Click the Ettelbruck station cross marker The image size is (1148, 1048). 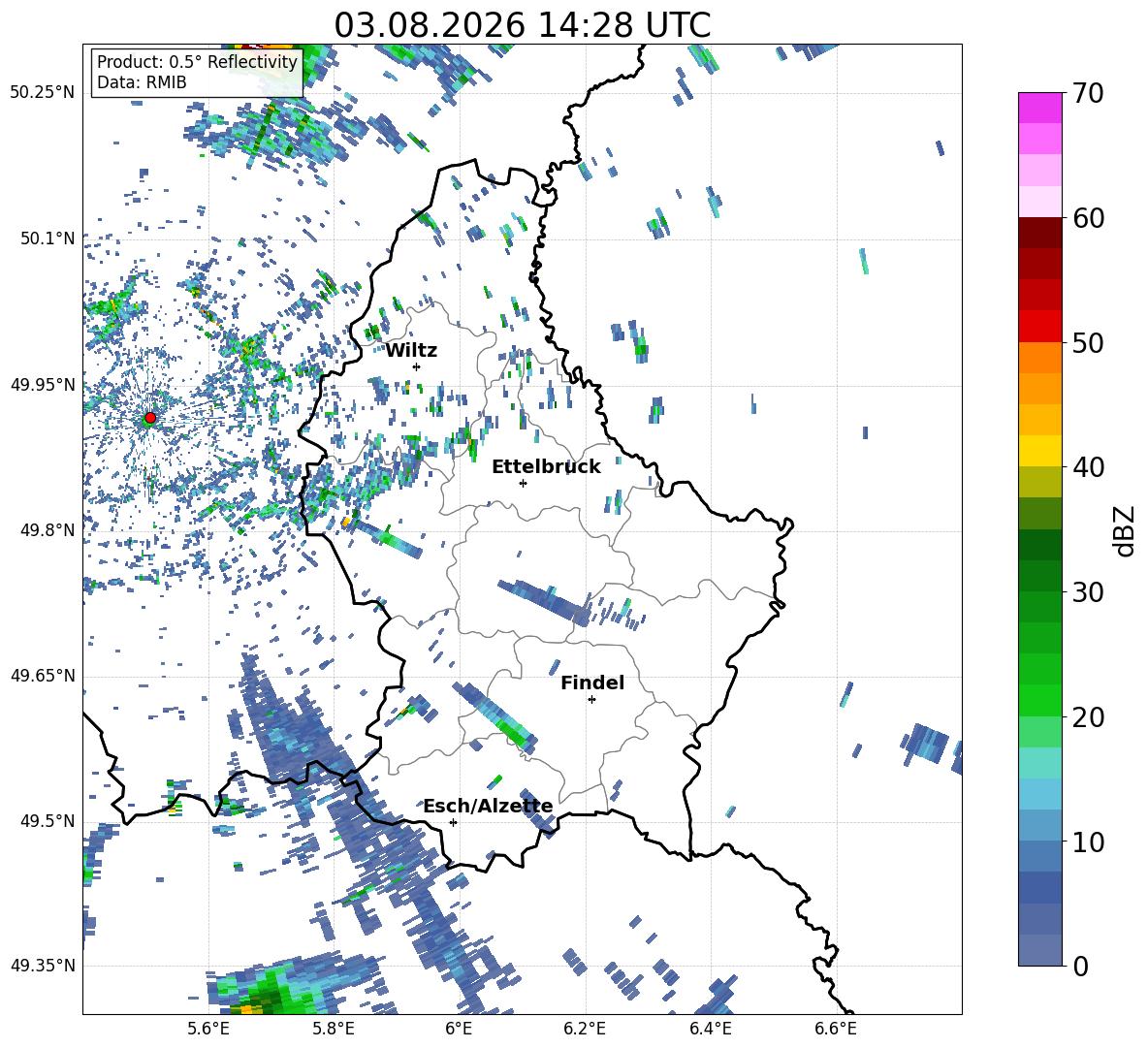click(x=523, y=483)
